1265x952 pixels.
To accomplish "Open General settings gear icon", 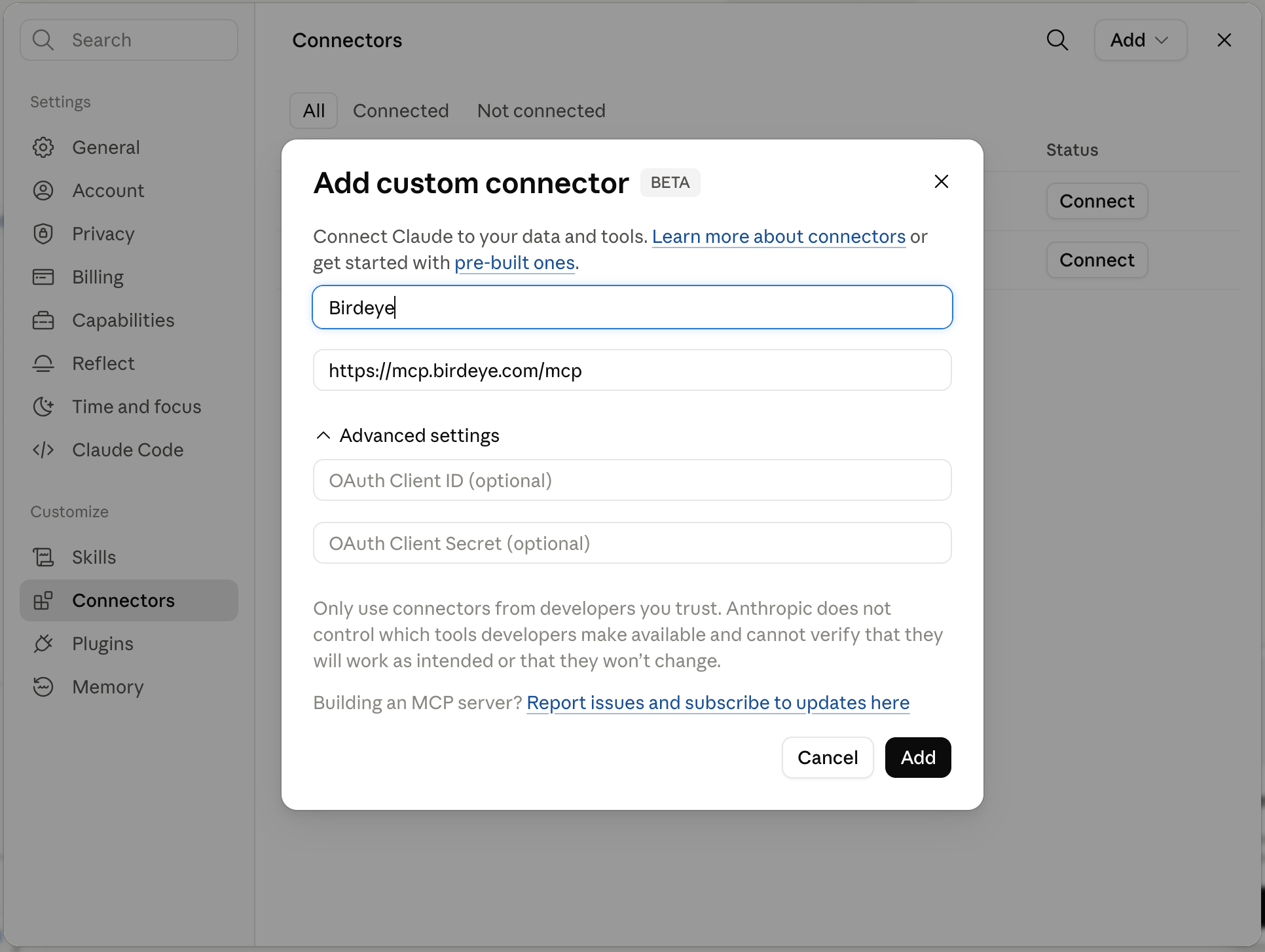I will tap(43, 147).
